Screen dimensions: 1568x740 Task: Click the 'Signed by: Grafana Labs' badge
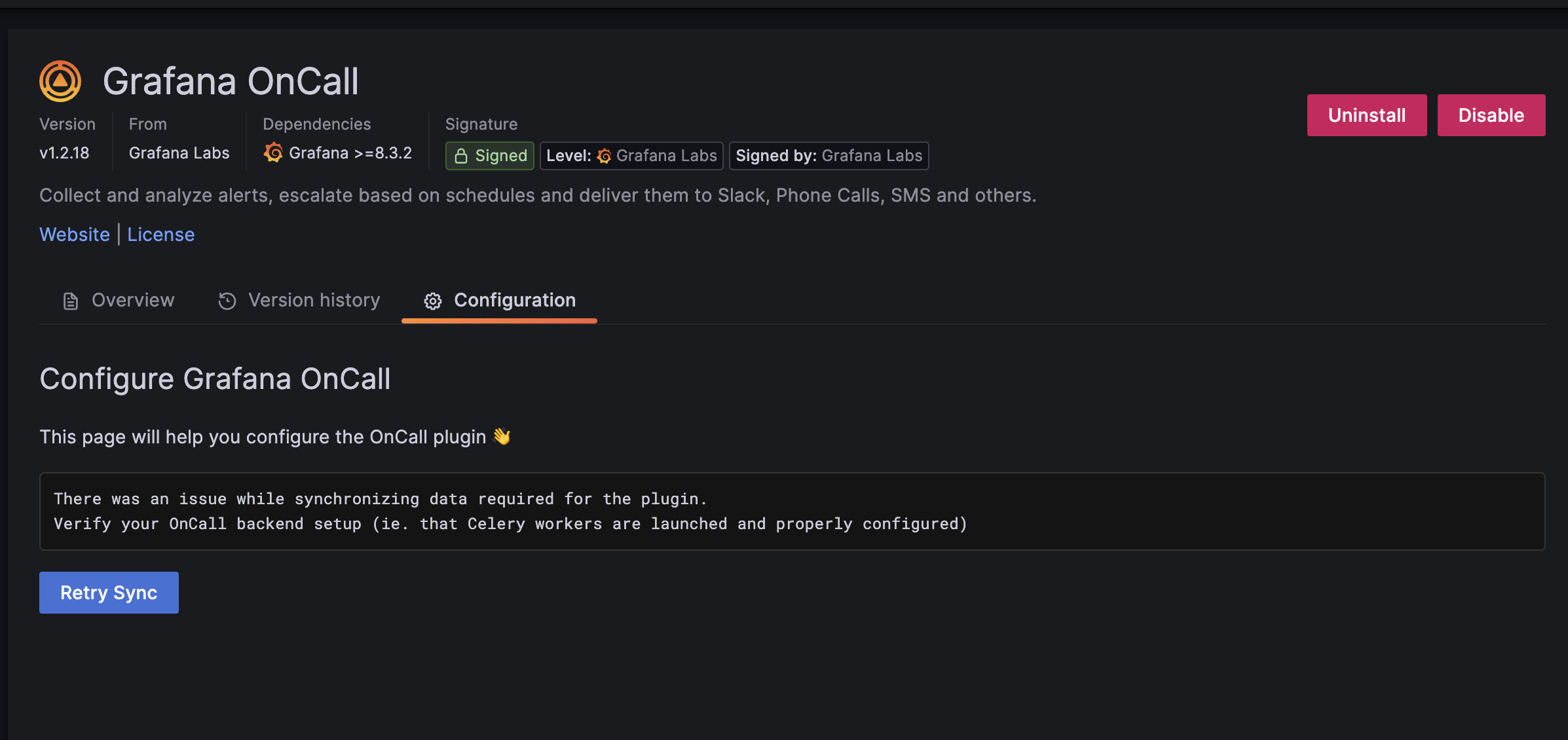[829, 156]
